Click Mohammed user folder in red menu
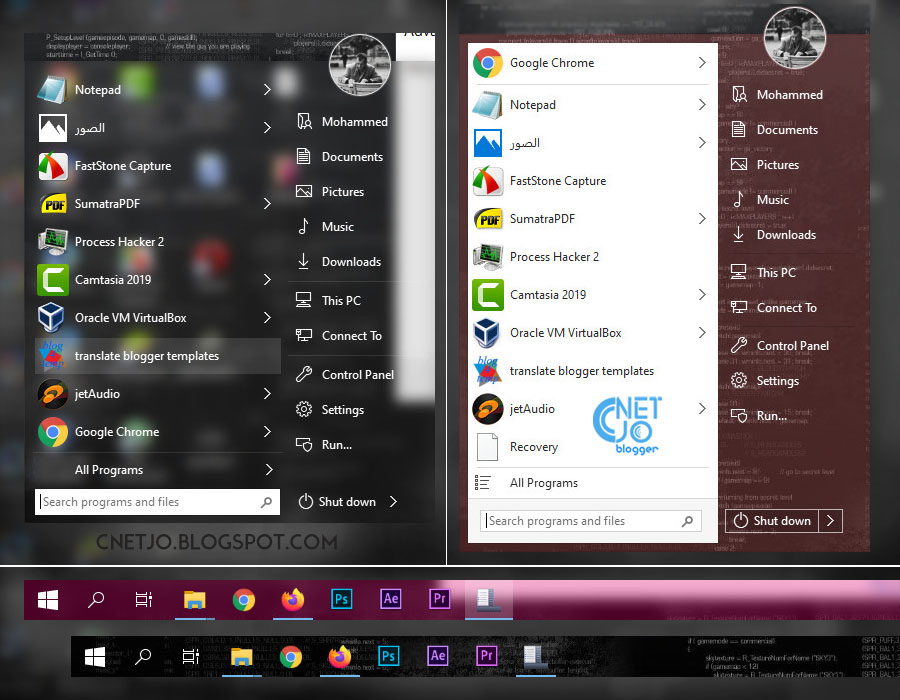Viewport: 900px width, 700px height. (x=777, y=95)
